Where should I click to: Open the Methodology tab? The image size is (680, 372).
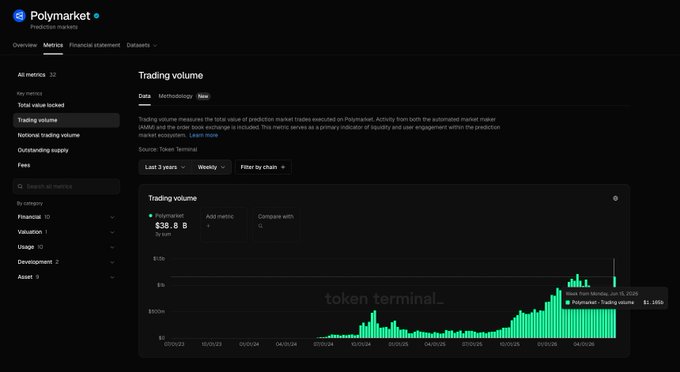tap(175, 96)
